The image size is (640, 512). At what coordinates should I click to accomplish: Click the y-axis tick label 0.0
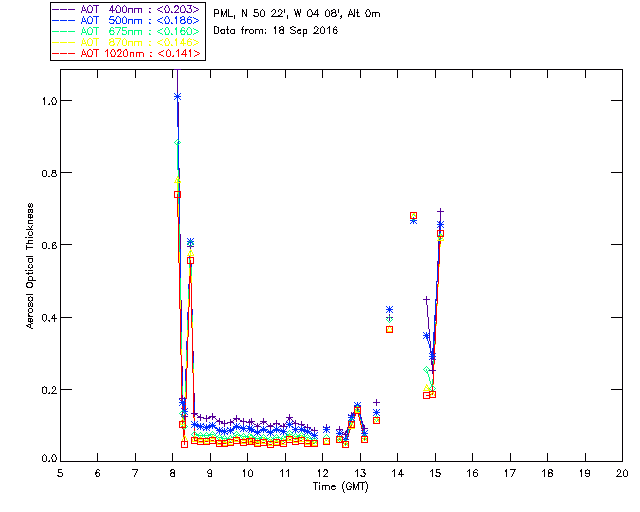(x=49, y=459)
